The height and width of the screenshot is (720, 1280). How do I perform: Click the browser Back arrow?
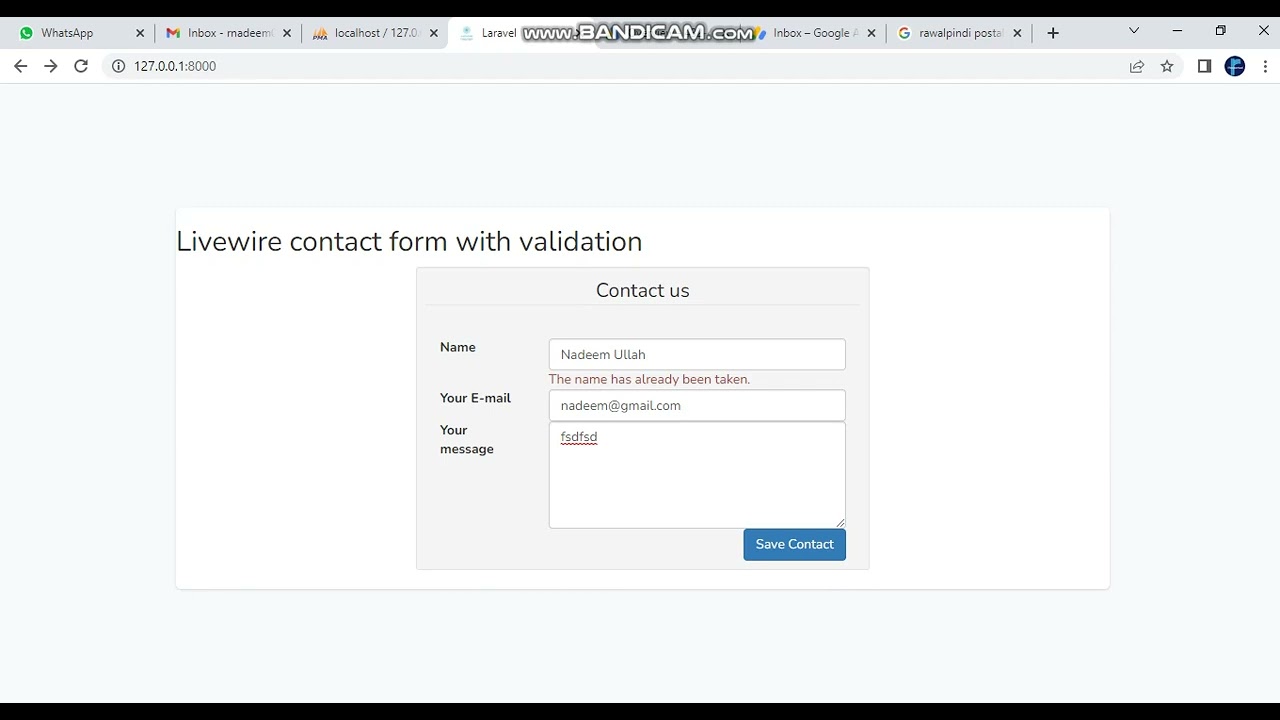coord(21,66)
